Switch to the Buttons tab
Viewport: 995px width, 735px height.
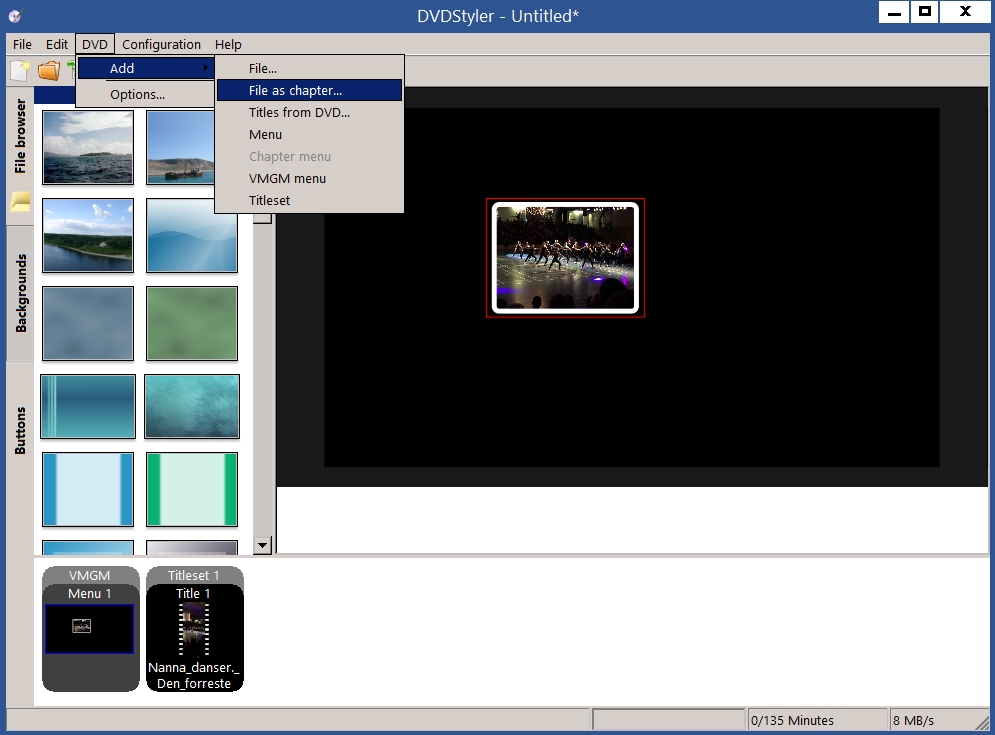click(20, 430)
